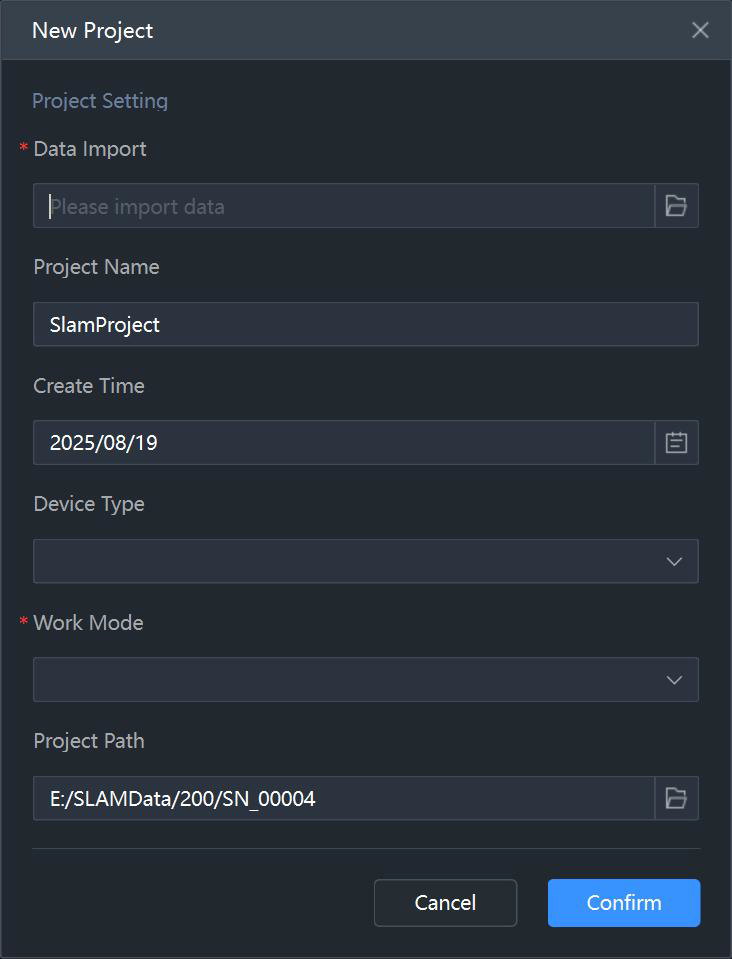Click the Project Setting section heading
Viewport: 732px width, 959px height.
click(100, 101)
